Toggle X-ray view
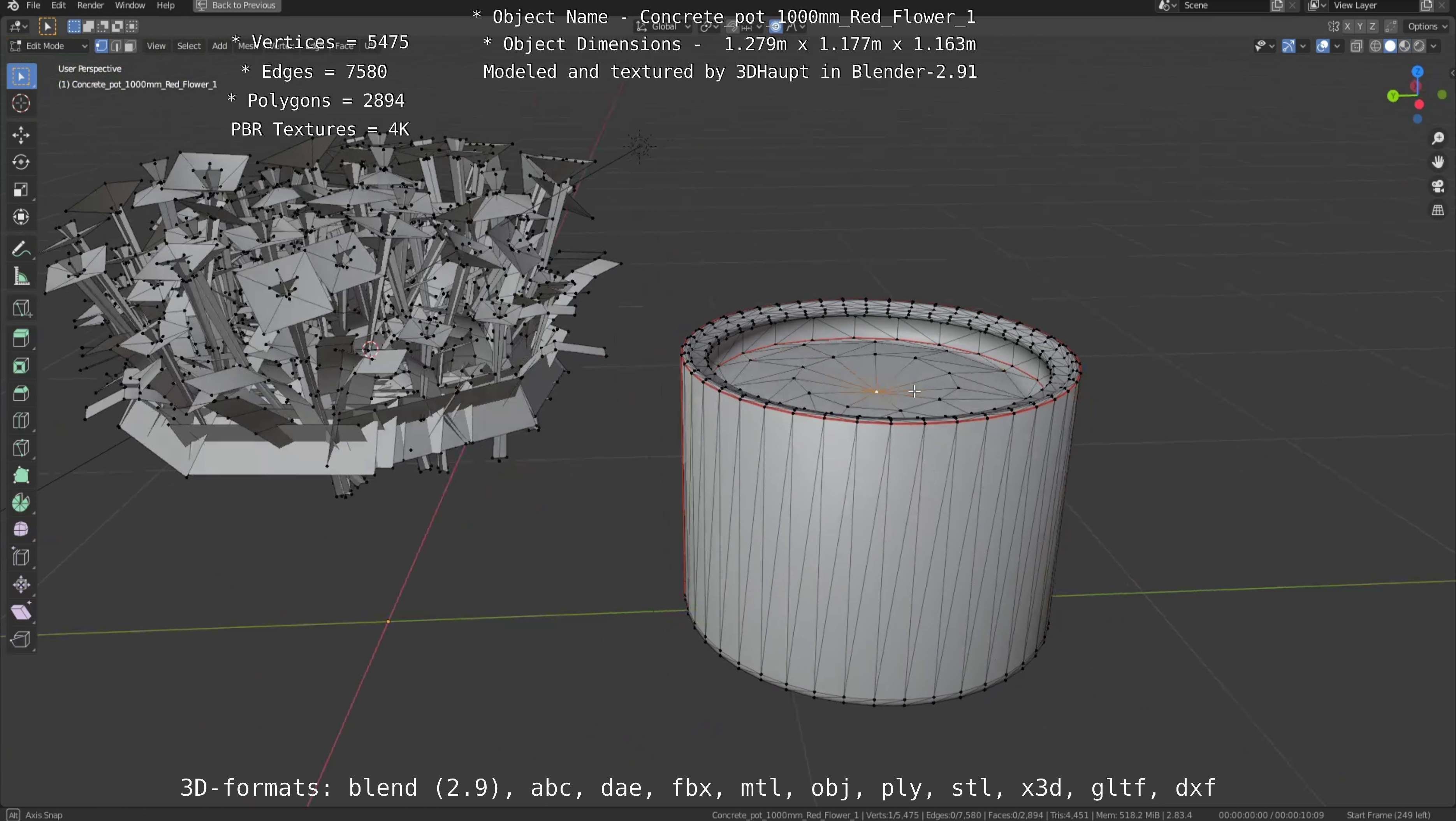Image resolution: width=1456 pixels, height=821 pixels. coord(1356,46)
